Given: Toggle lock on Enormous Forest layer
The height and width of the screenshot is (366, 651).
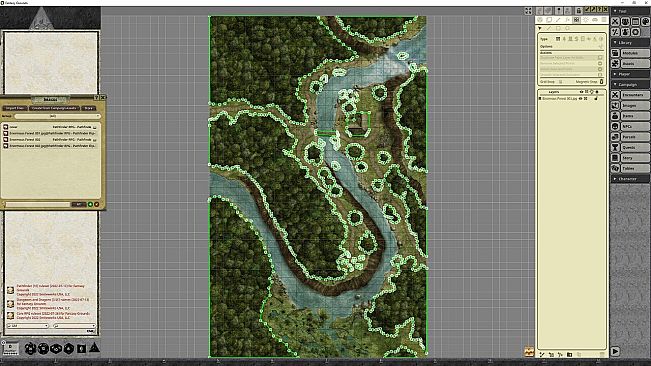Looking at the screenshot, I should tap(596, 99).
